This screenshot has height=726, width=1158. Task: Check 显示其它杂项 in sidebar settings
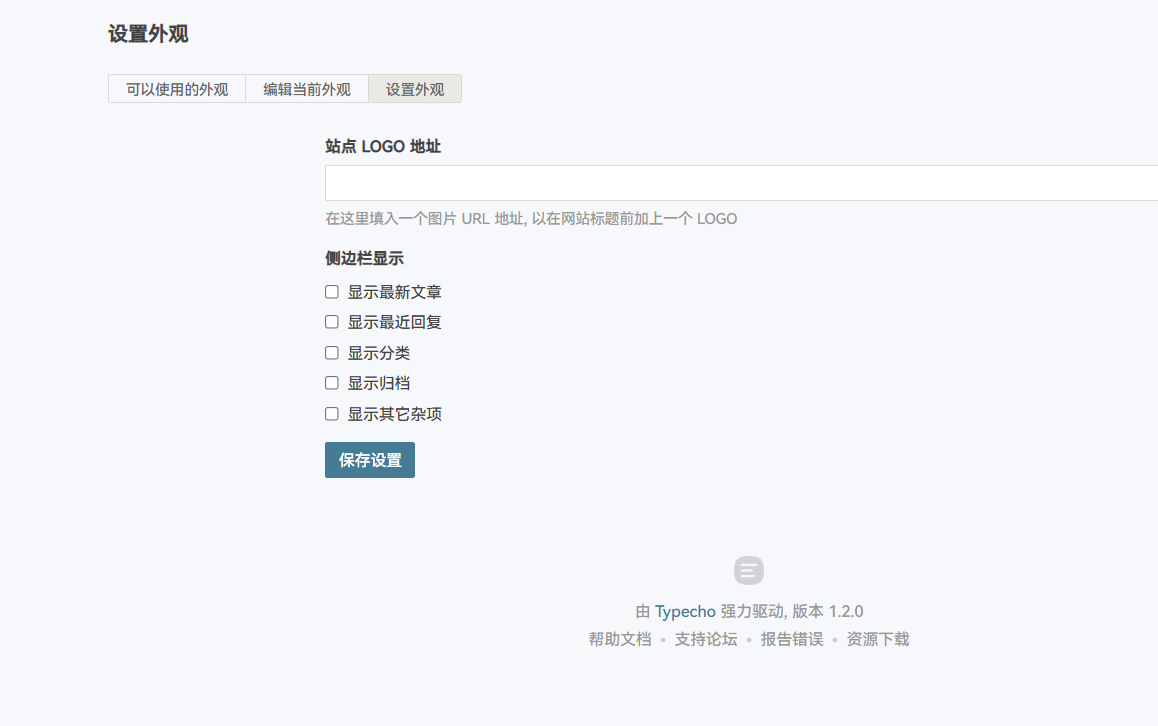point(331,413)
